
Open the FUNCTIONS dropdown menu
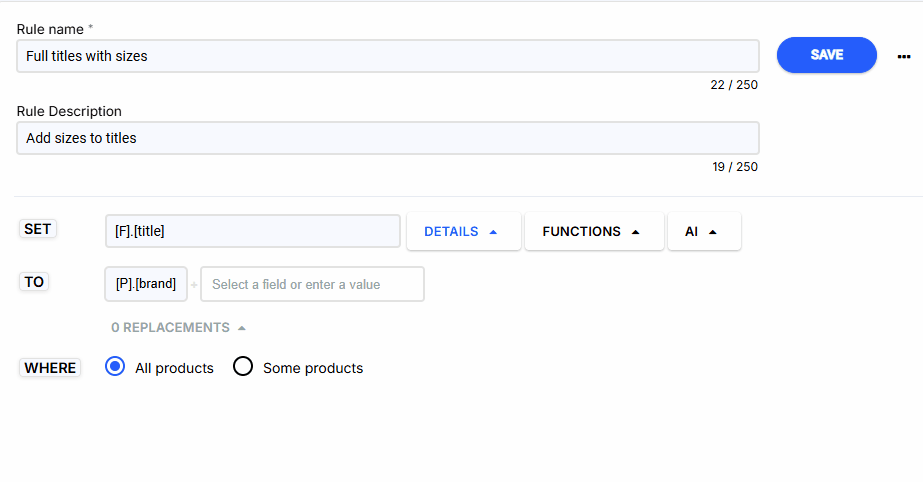(x=593, y=231)
